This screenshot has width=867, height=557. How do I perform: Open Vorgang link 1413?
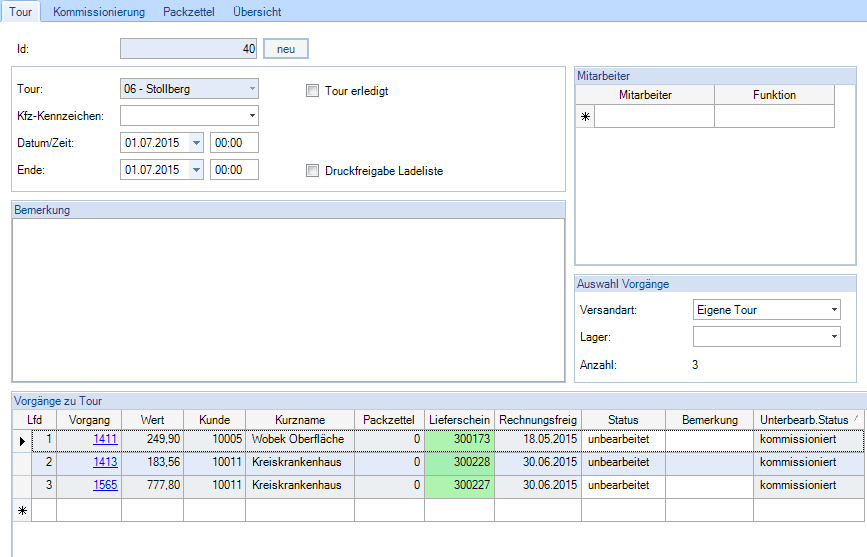(x=105, y=462)
